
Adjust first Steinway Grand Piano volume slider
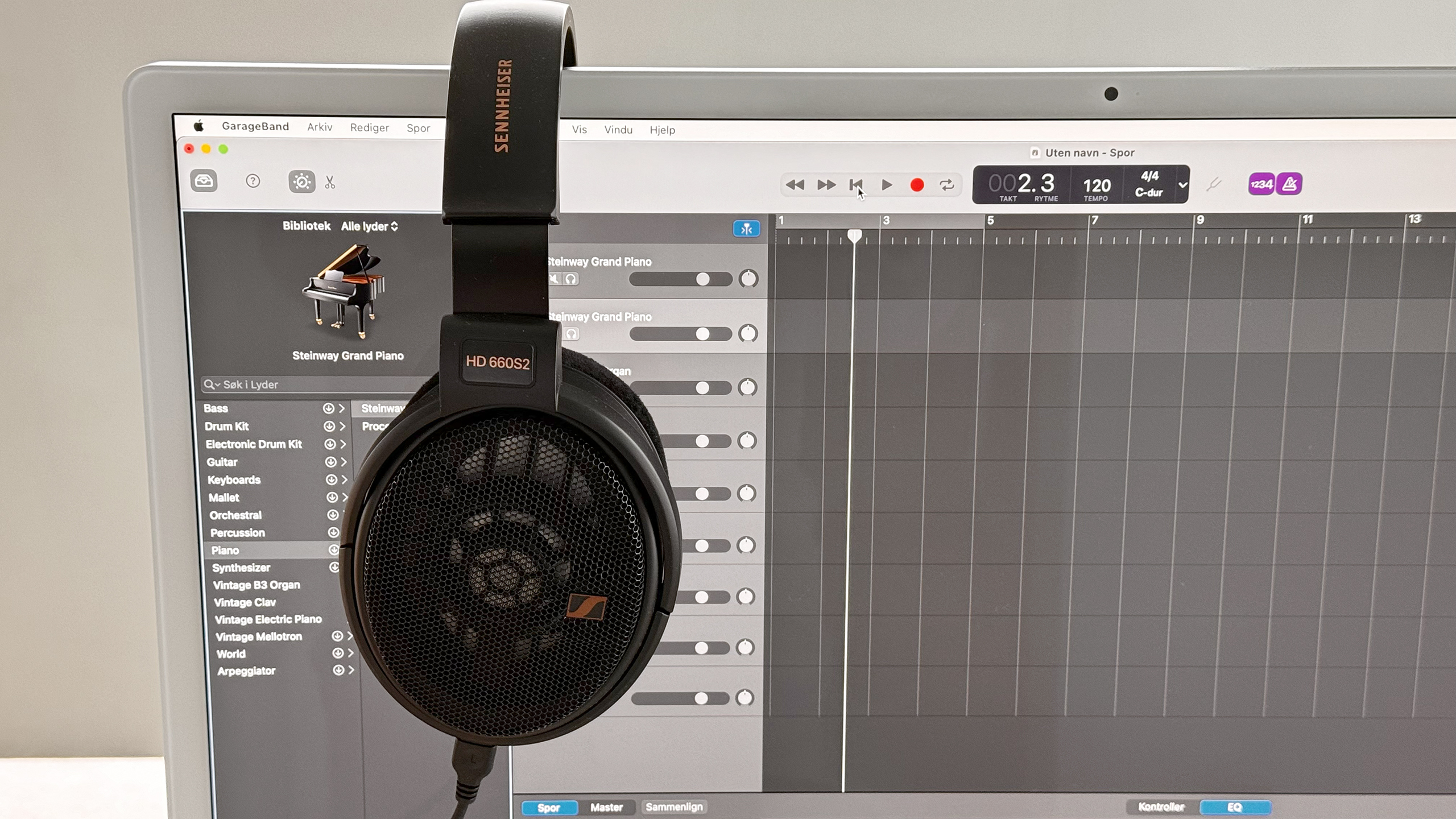pyautogui.click(x=703, y=279)
